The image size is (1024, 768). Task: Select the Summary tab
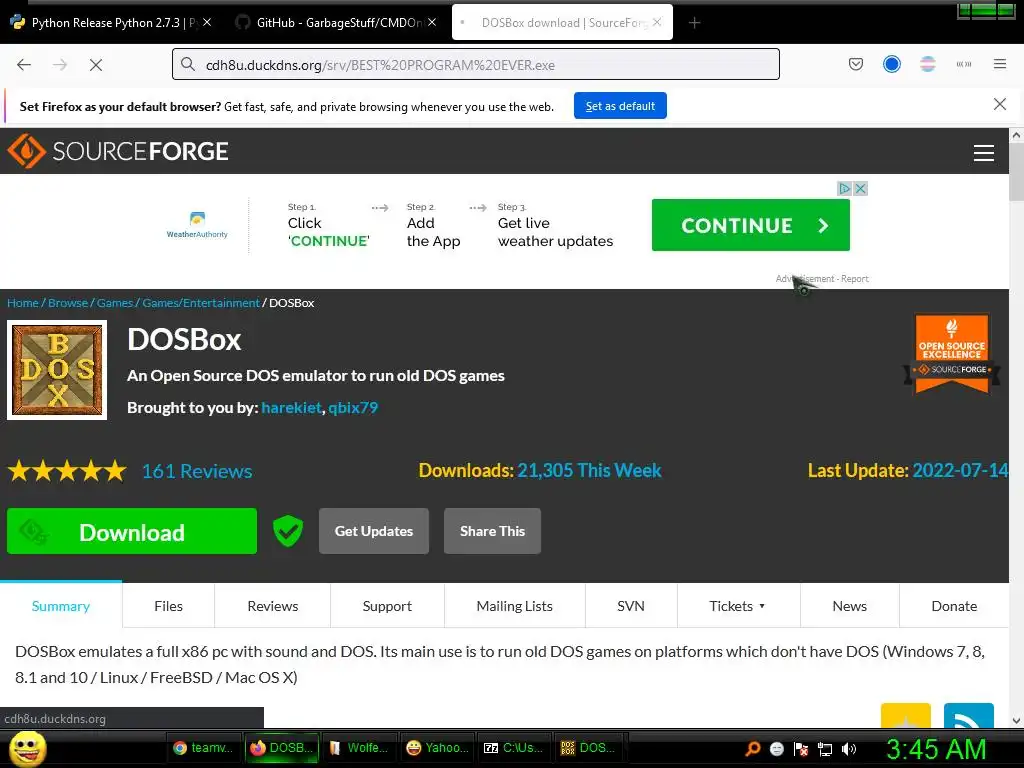coord(61,606)
